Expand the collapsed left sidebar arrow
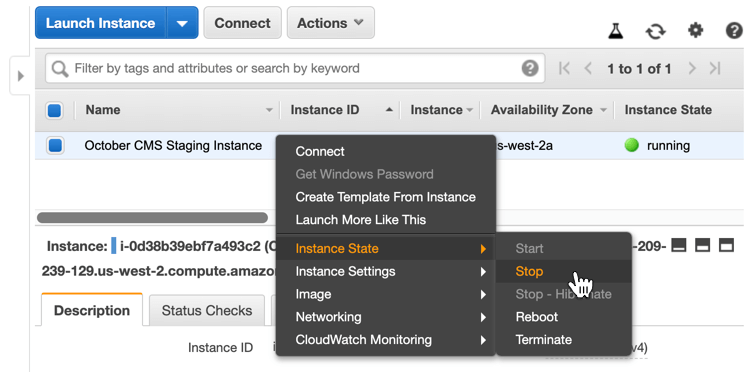Viewport: 750px width, 372px height. [x=20, y=76]
